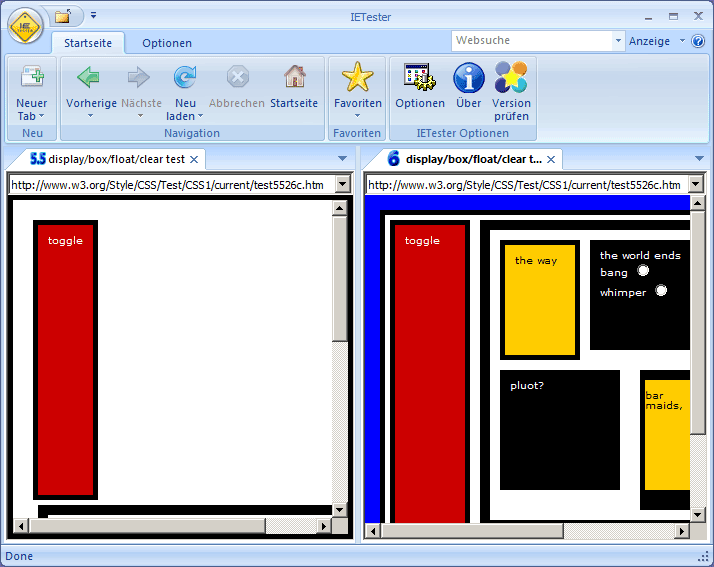Click the right pane URL address field
This screenshot has width=714, height=567.
click(x=528, y=185)
